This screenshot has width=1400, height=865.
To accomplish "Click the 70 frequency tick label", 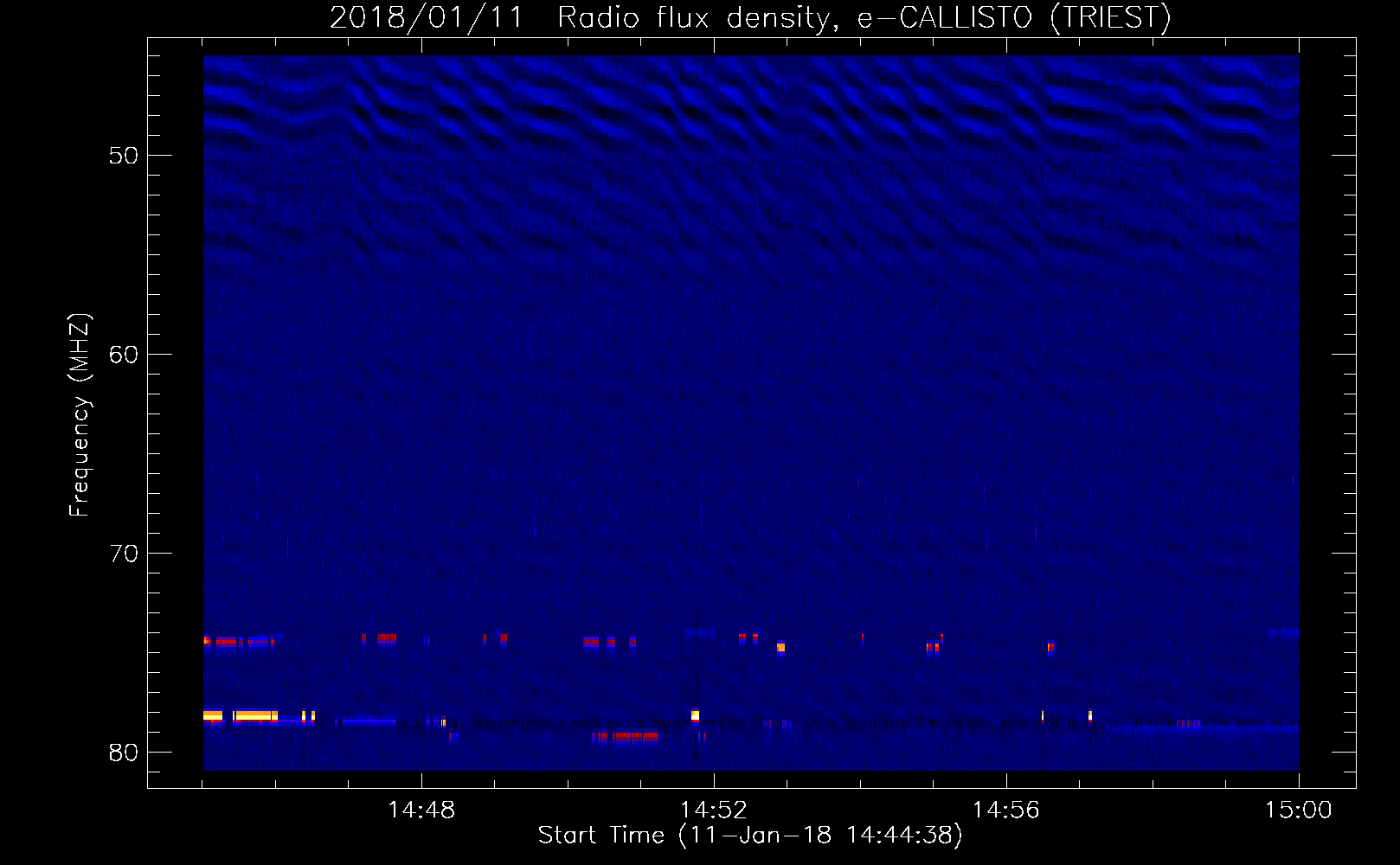I will (124, 554).
